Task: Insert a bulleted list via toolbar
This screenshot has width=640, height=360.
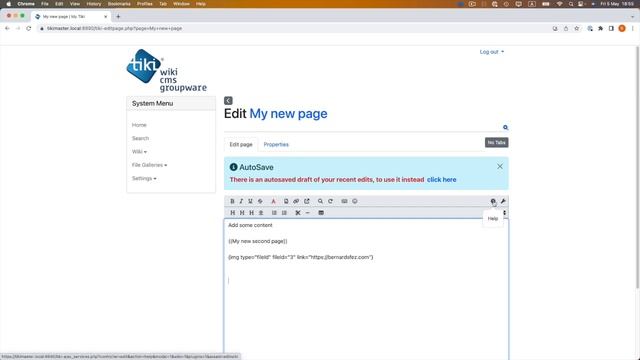Action: pyautogui.click(x=274, y=213)
